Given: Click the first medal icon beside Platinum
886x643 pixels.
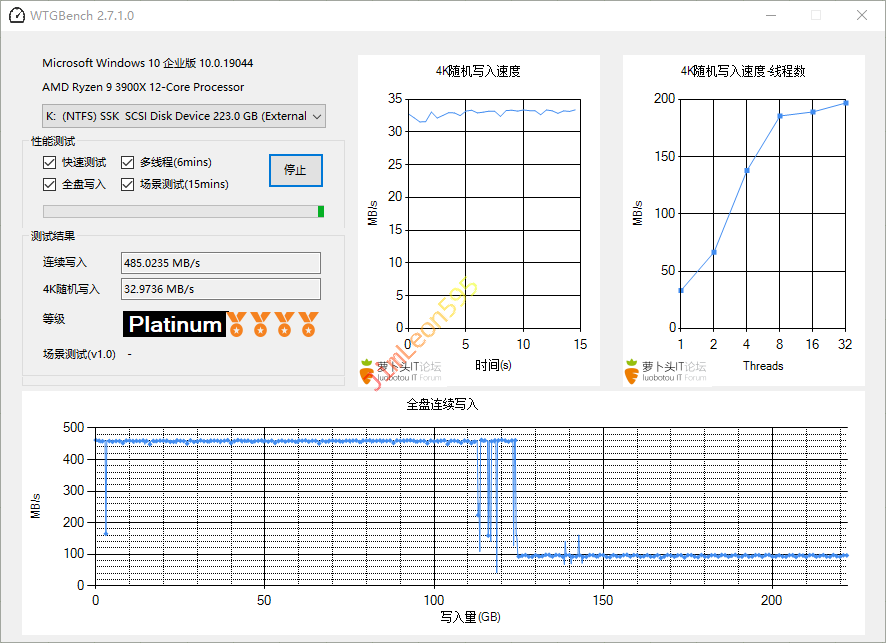Looking at the screenshot, I should [237, 324].
